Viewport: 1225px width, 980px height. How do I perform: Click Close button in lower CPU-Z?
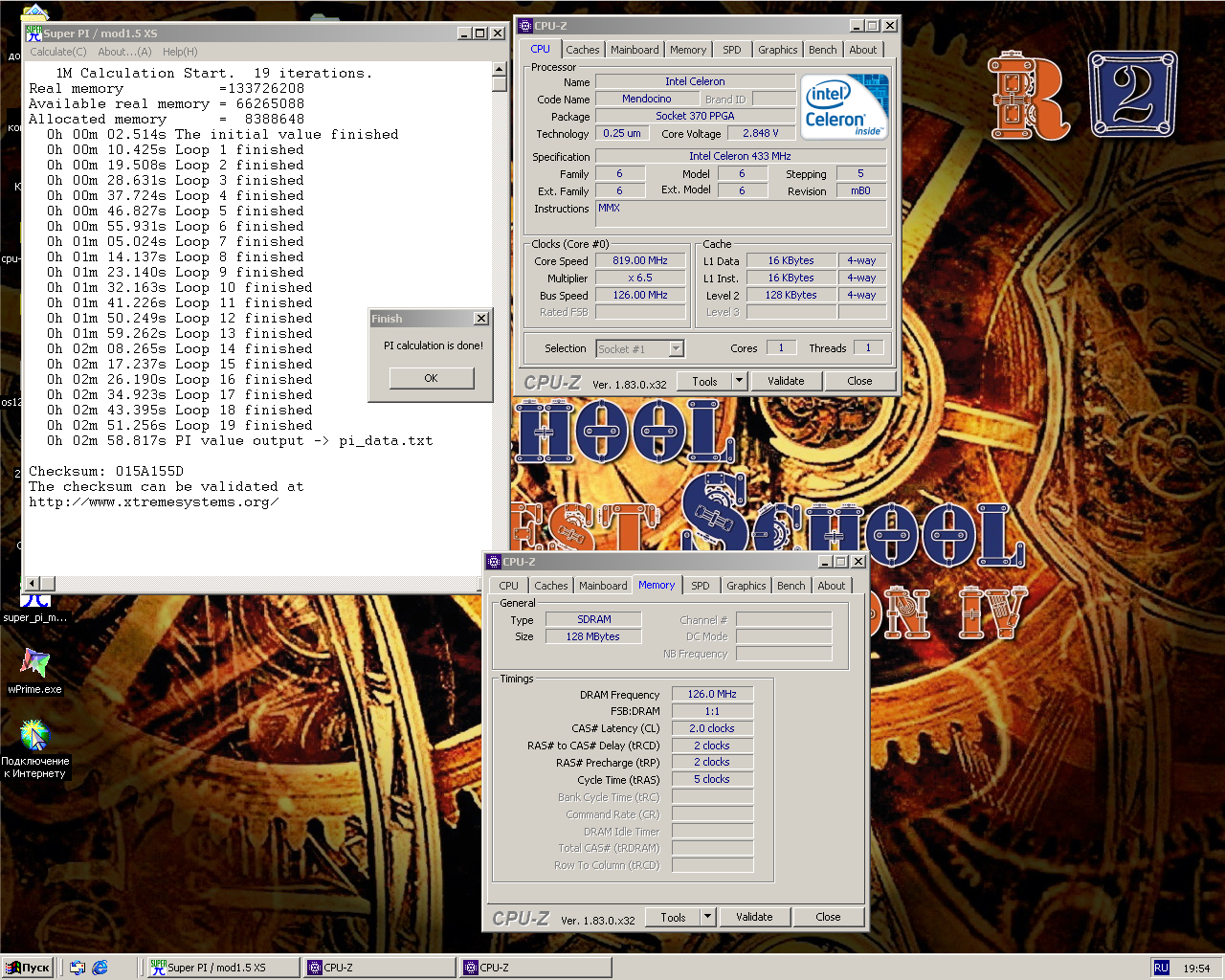(x=828, y=917)
